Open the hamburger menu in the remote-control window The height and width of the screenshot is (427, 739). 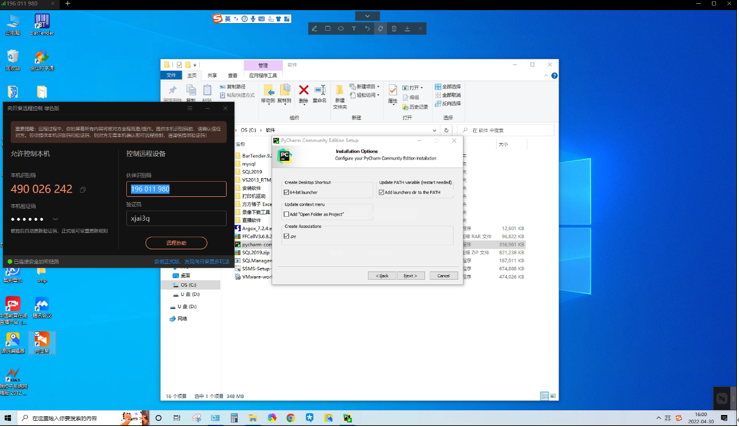190,108
